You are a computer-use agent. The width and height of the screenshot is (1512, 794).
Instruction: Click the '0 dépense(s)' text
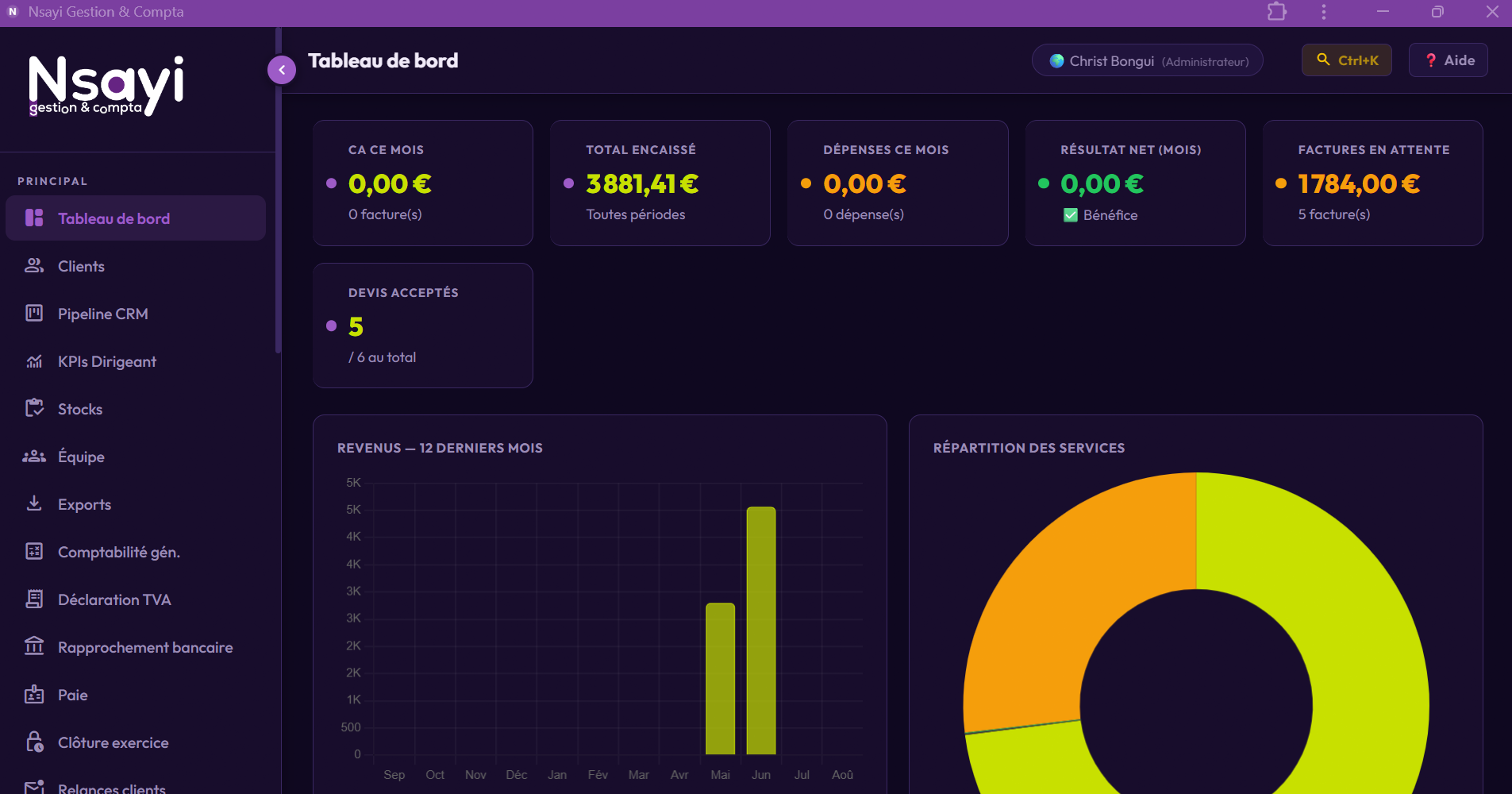click(864, 214)
